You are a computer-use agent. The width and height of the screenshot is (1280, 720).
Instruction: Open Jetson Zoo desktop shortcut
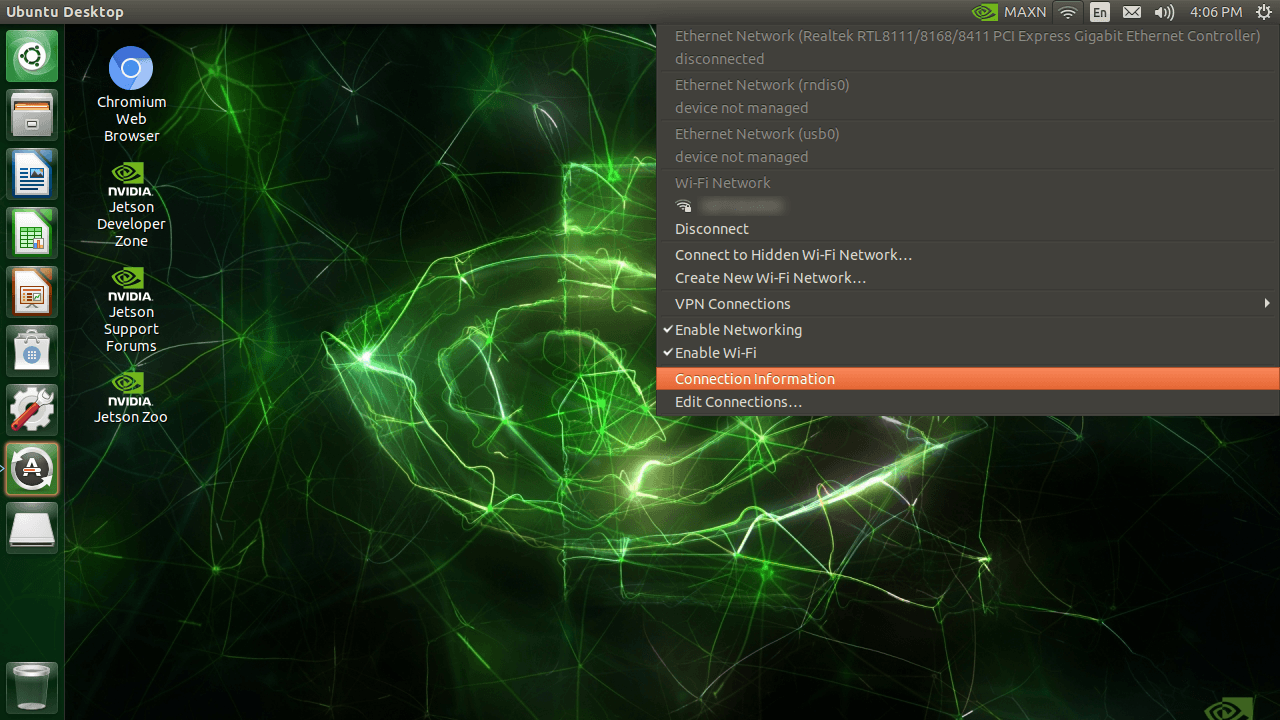(x=131, y=397)
